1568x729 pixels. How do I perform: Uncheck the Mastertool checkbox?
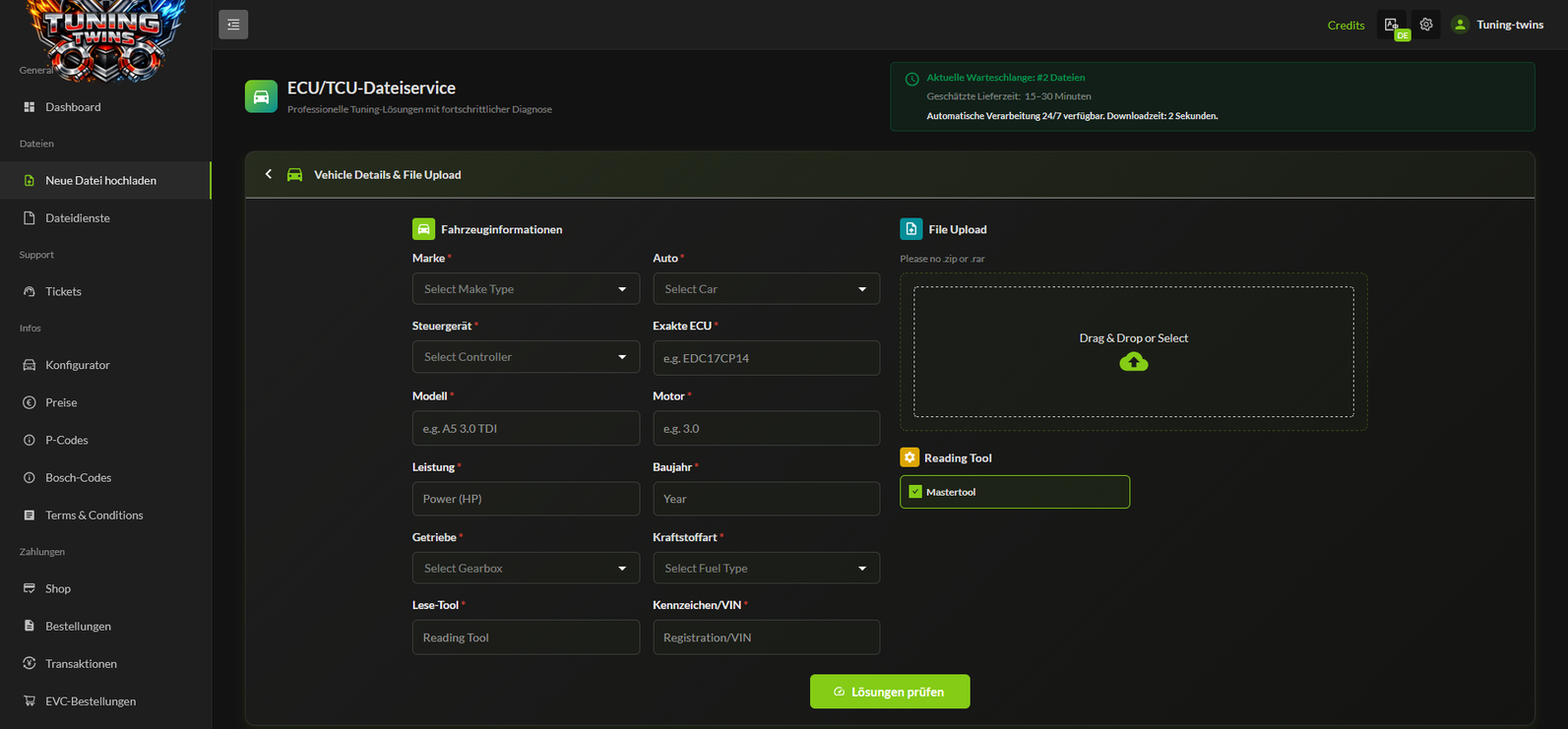tap(915, 492)
